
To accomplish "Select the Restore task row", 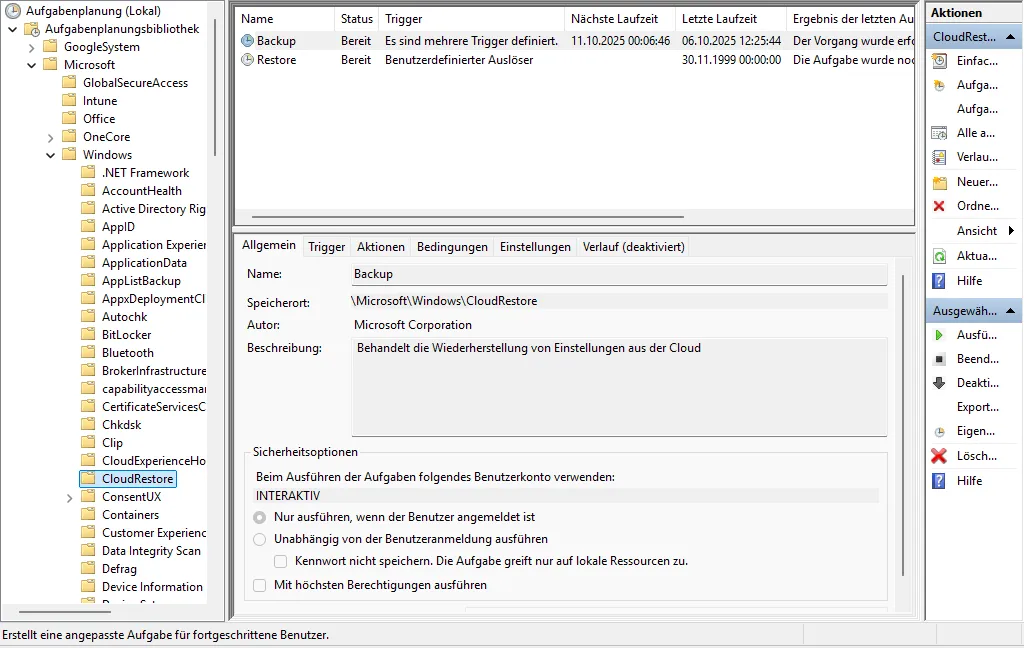I will [277, 60].
